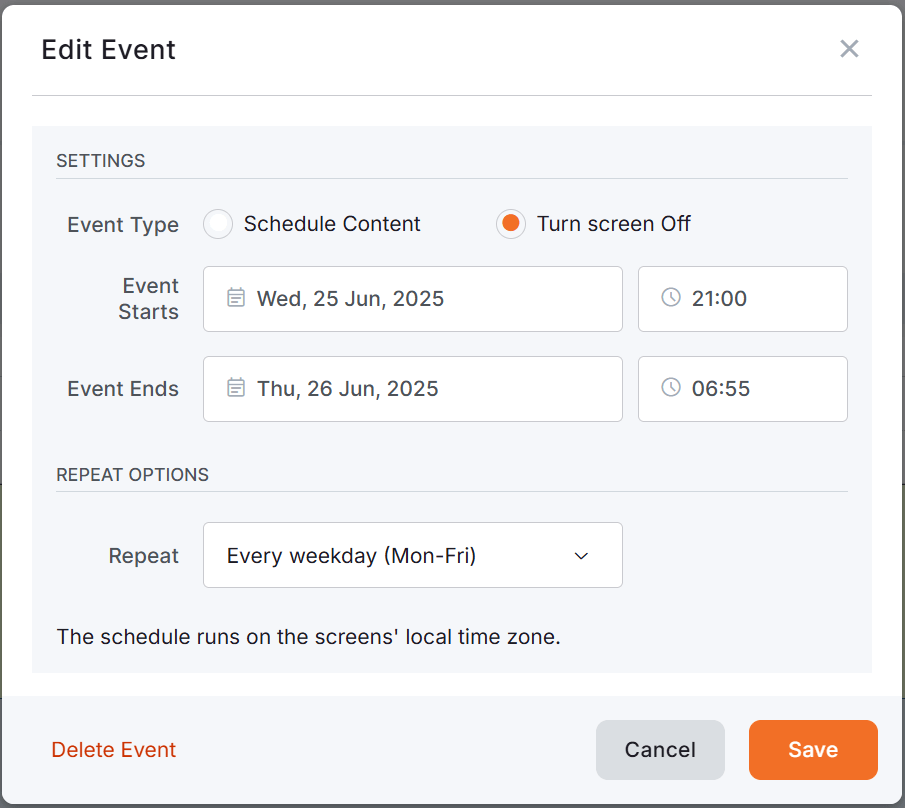This screenshot has width=905, height=808.
Task: Click the Schedule Content label text
Action: click(x=332, y=224)
